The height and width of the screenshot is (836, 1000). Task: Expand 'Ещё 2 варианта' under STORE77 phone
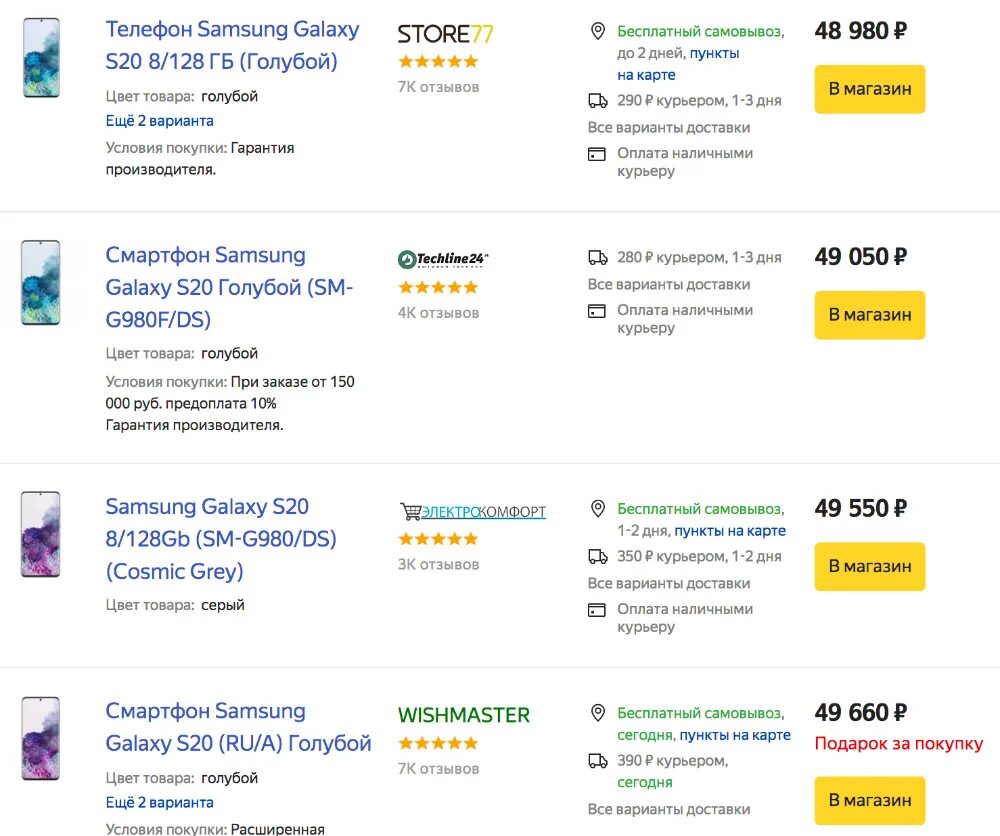click(159, 121)
